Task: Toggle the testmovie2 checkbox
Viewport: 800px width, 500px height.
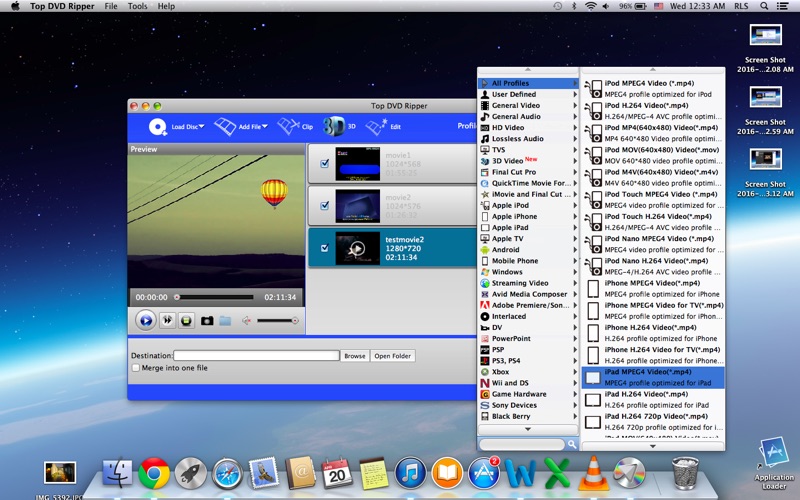Action: coord(324,248)
